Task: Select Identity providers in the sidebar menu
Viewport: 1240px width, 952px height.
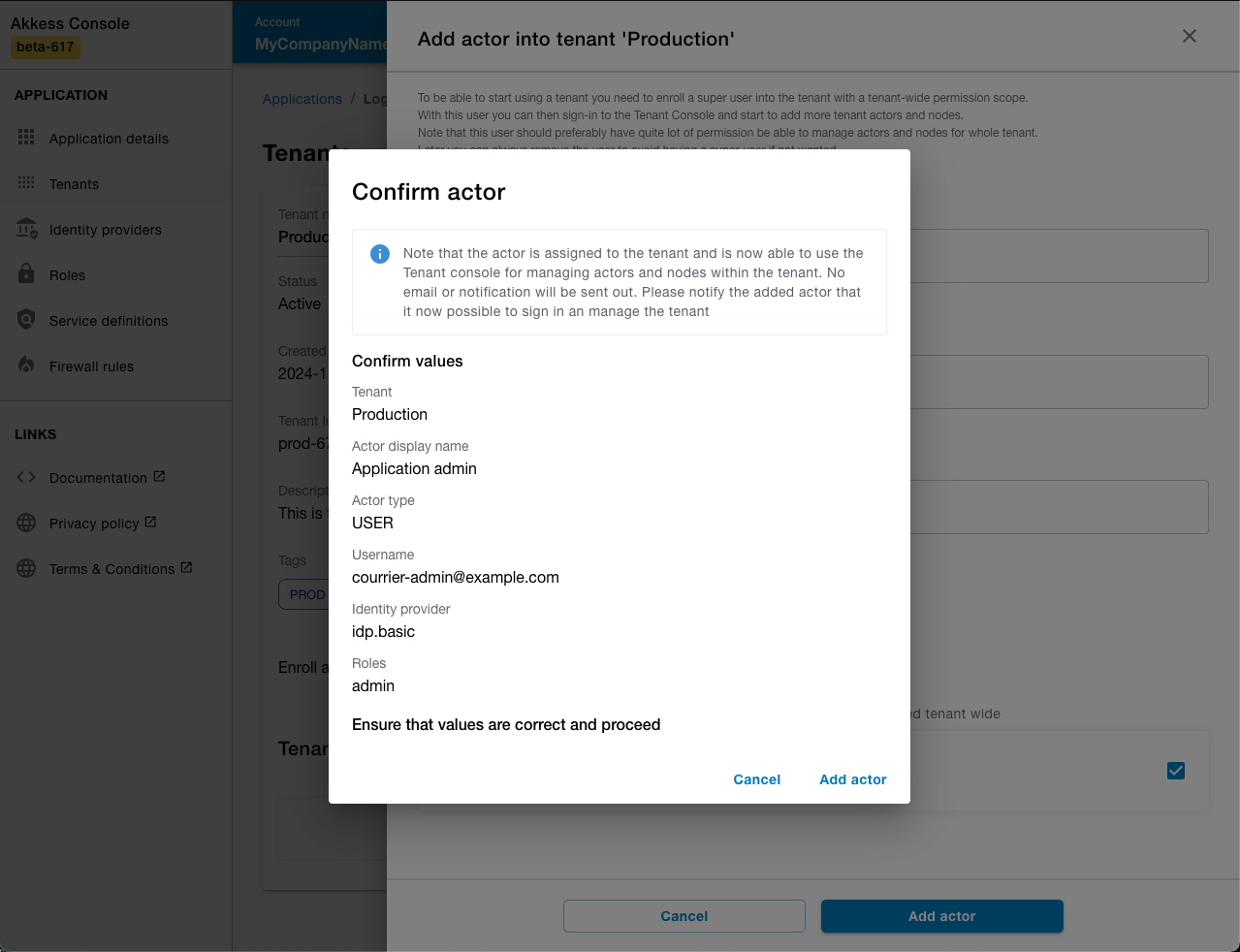Action: click(105, 229)
